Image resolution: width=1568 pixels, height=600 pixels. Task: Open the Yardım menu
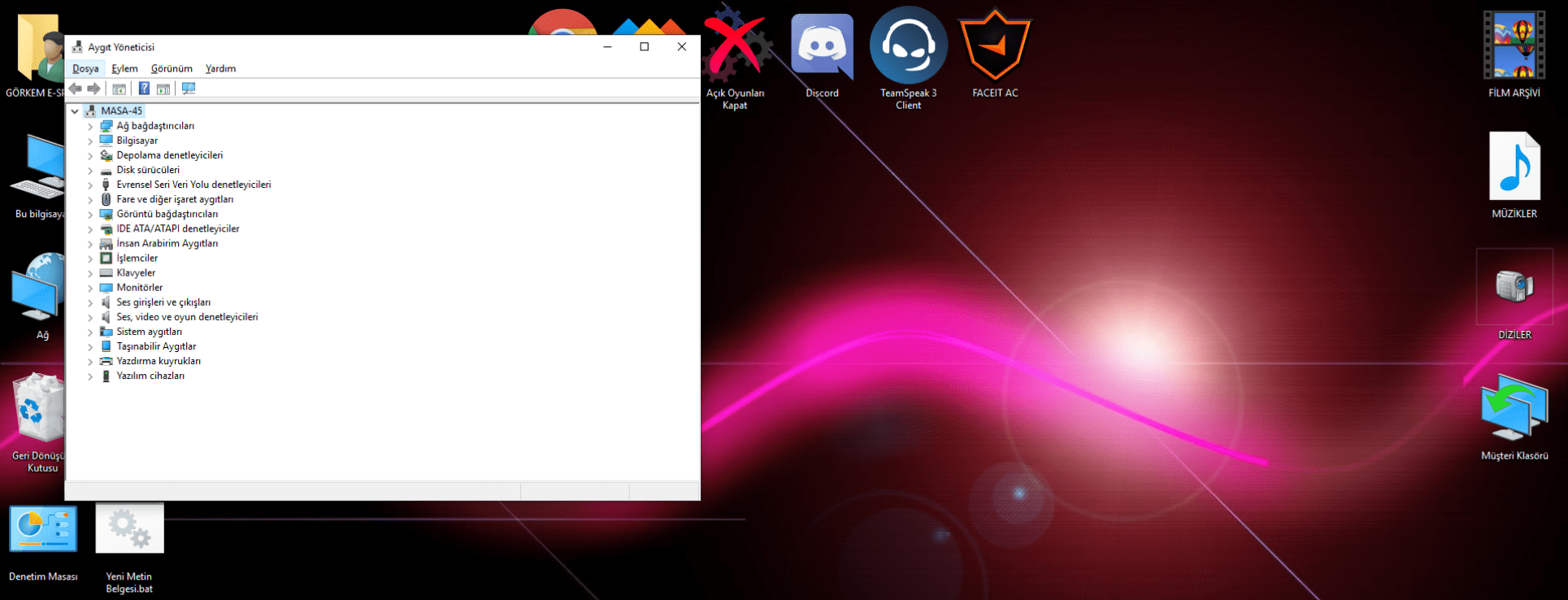point(220,68)
